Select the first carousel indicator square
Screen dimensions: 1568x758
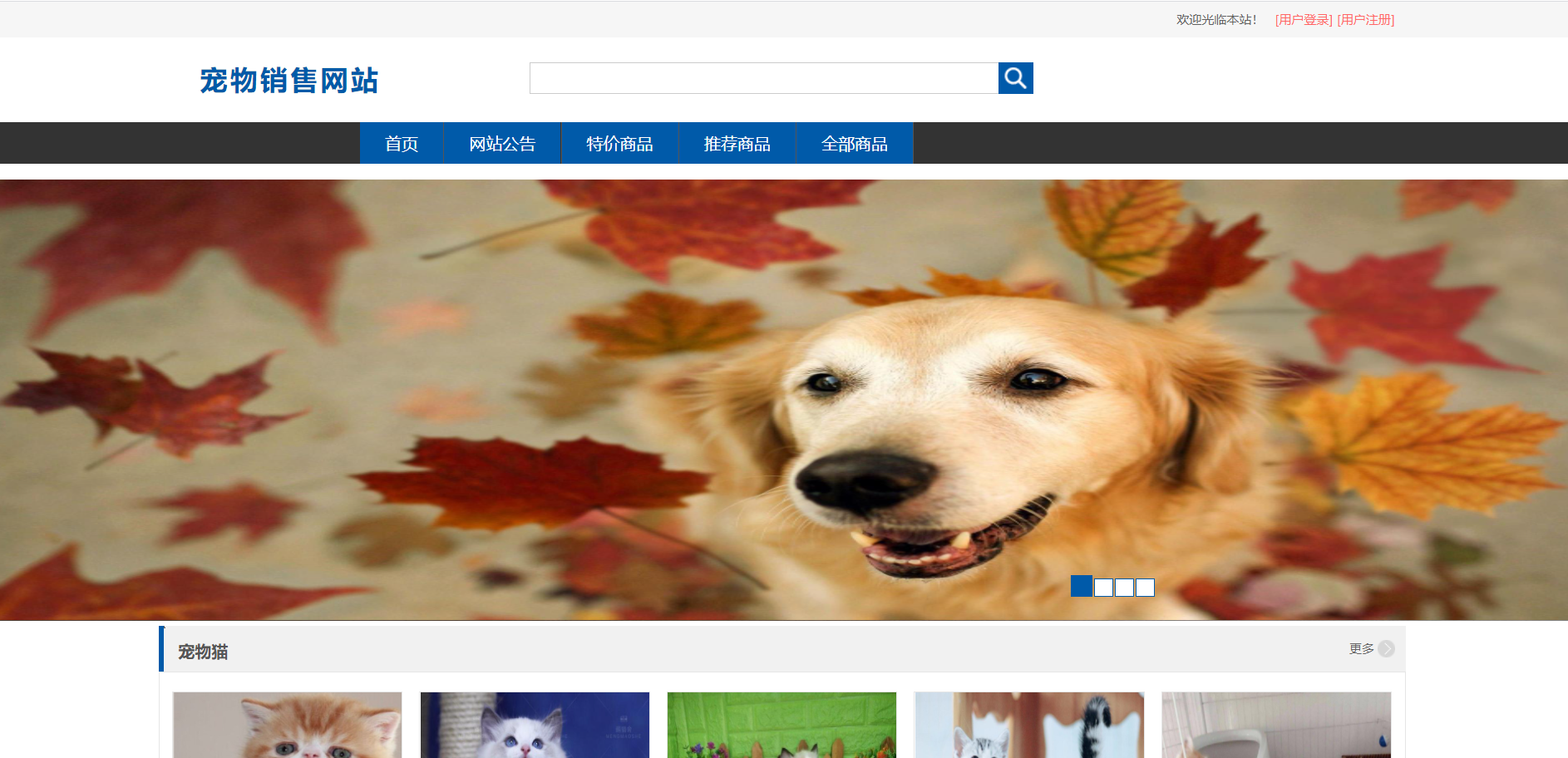click(x=1082, y=586)
